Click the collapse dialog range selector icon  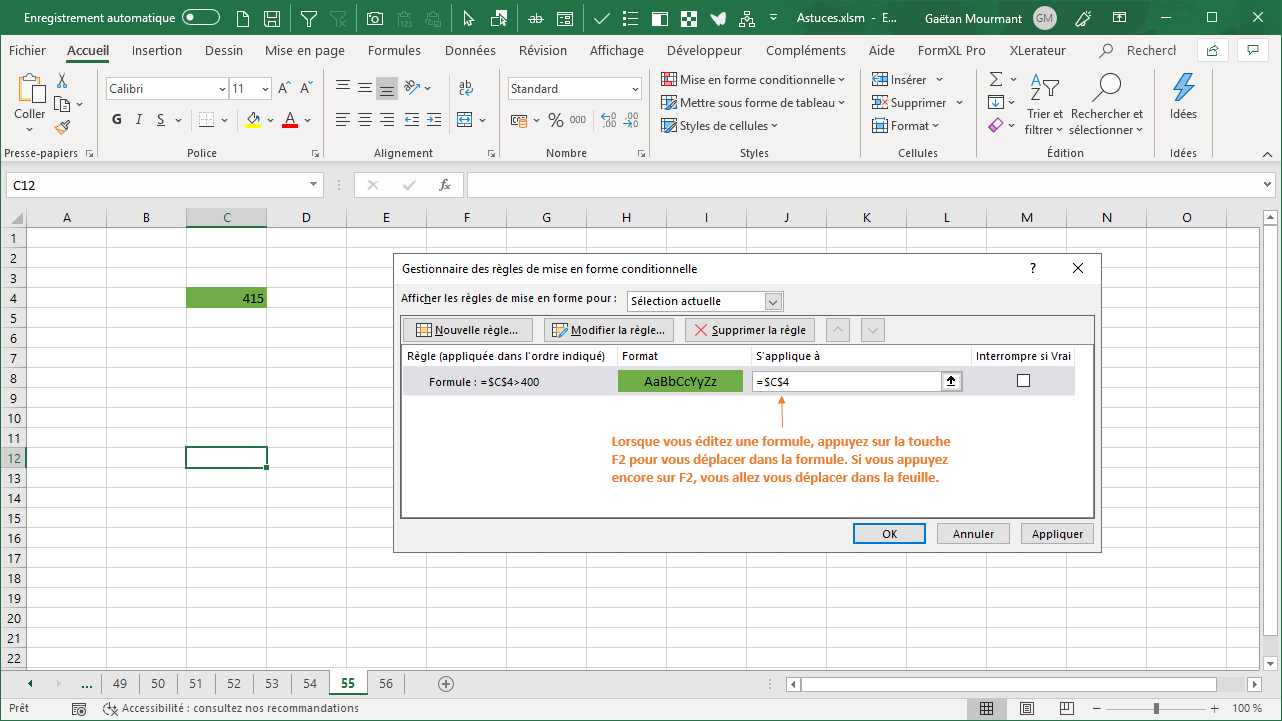tap(951, 381)
